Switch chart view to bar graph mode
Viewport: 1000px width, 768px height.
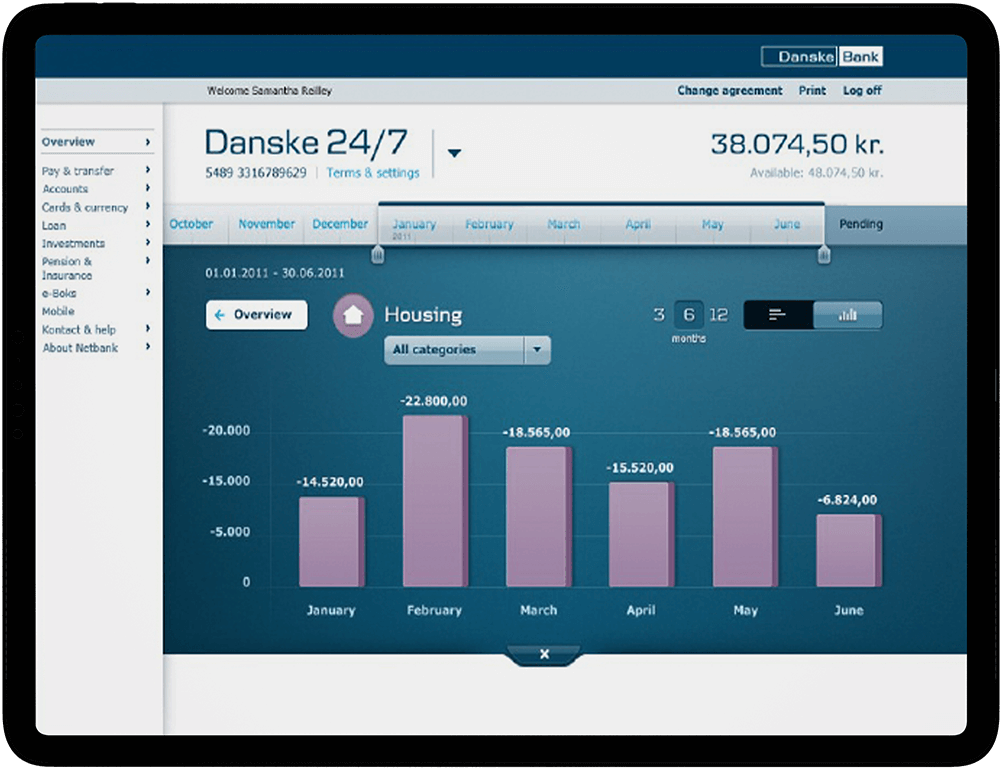tap(849, 314)
